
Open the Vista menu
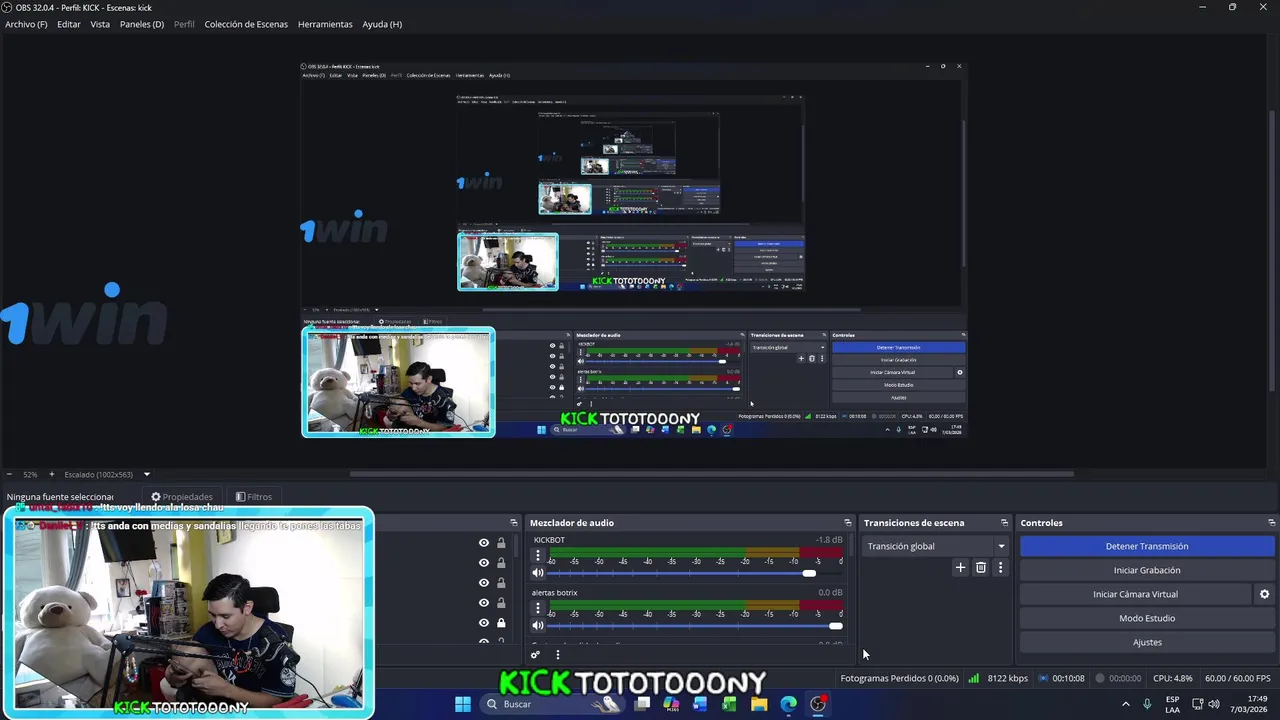tap(100, 24)
